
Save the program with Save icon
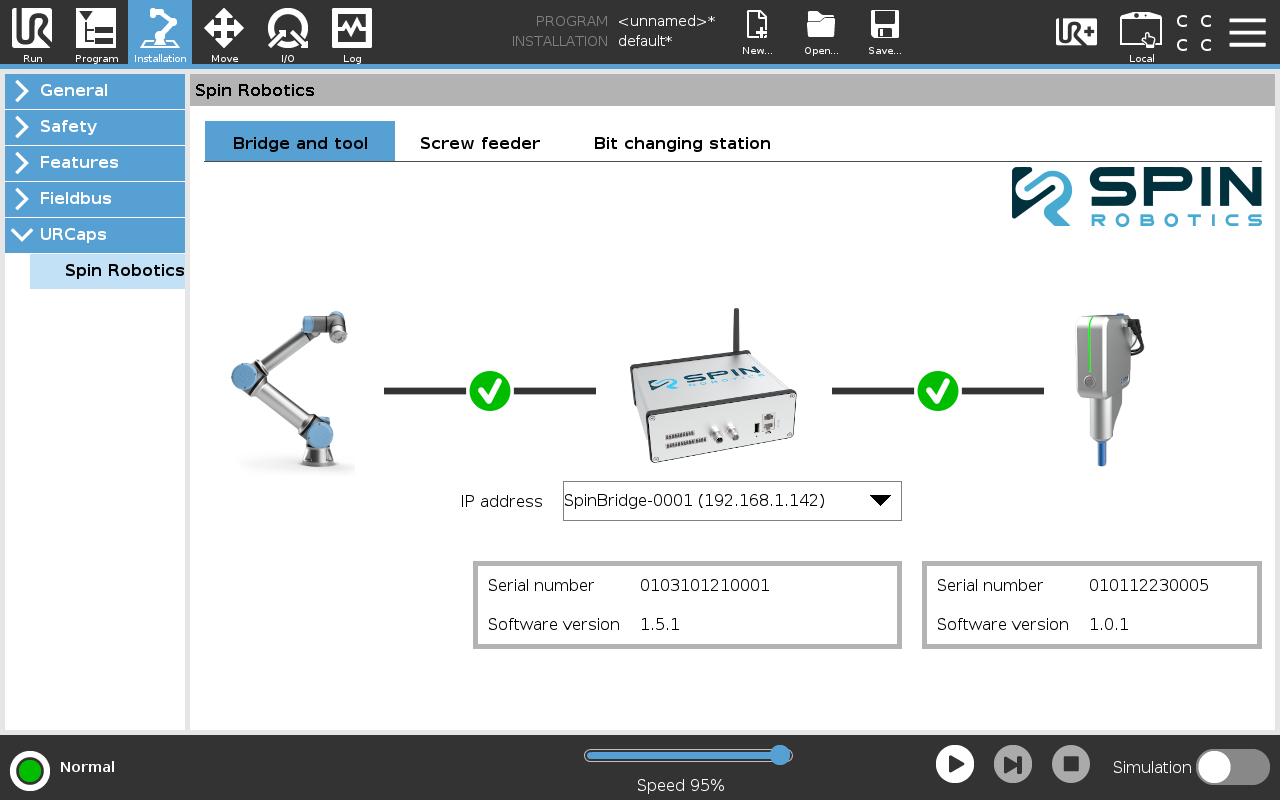(x=885, y=33)
